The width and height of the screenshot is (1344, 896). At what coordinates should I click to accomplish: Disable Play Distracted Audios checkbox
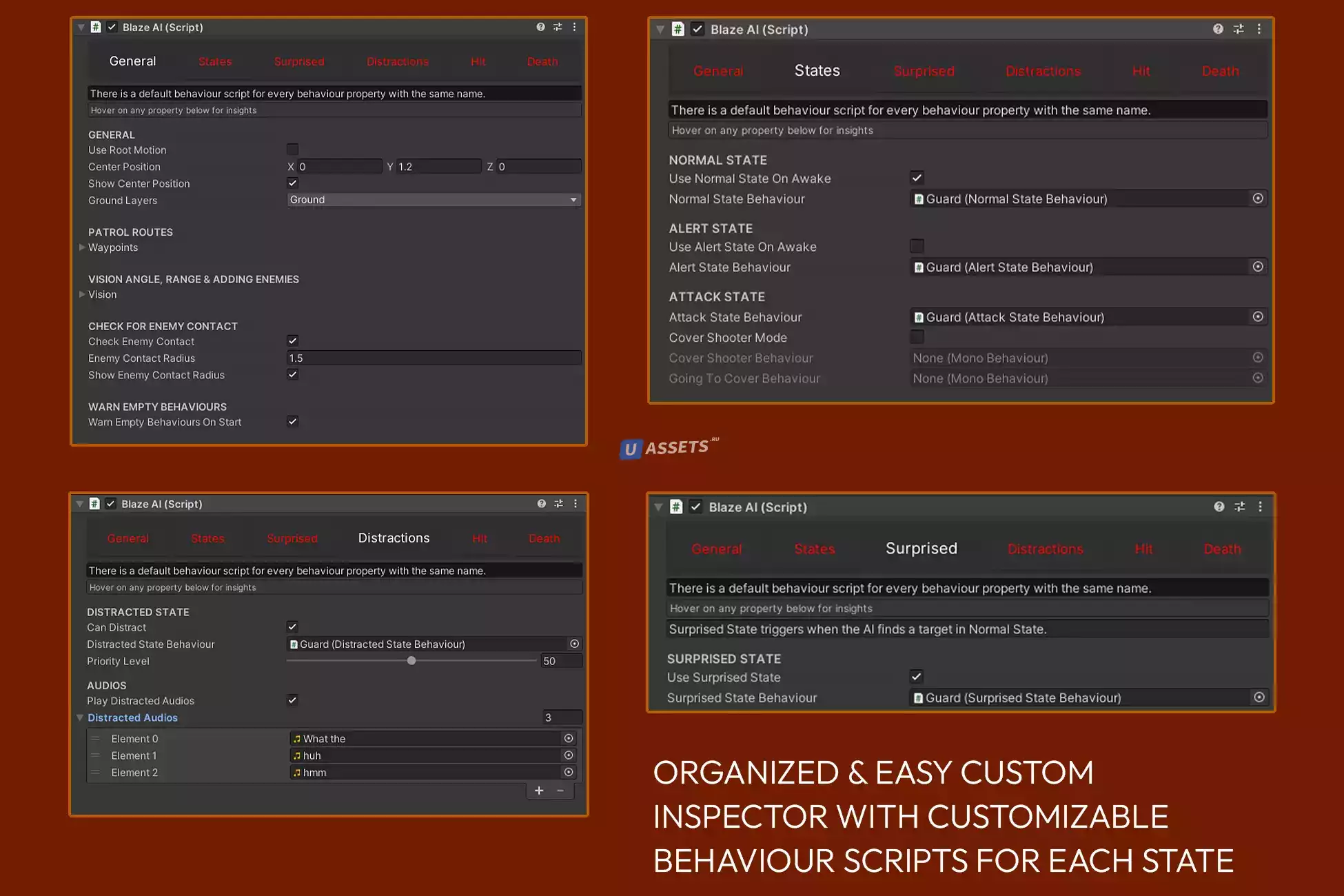coord(292,700)
